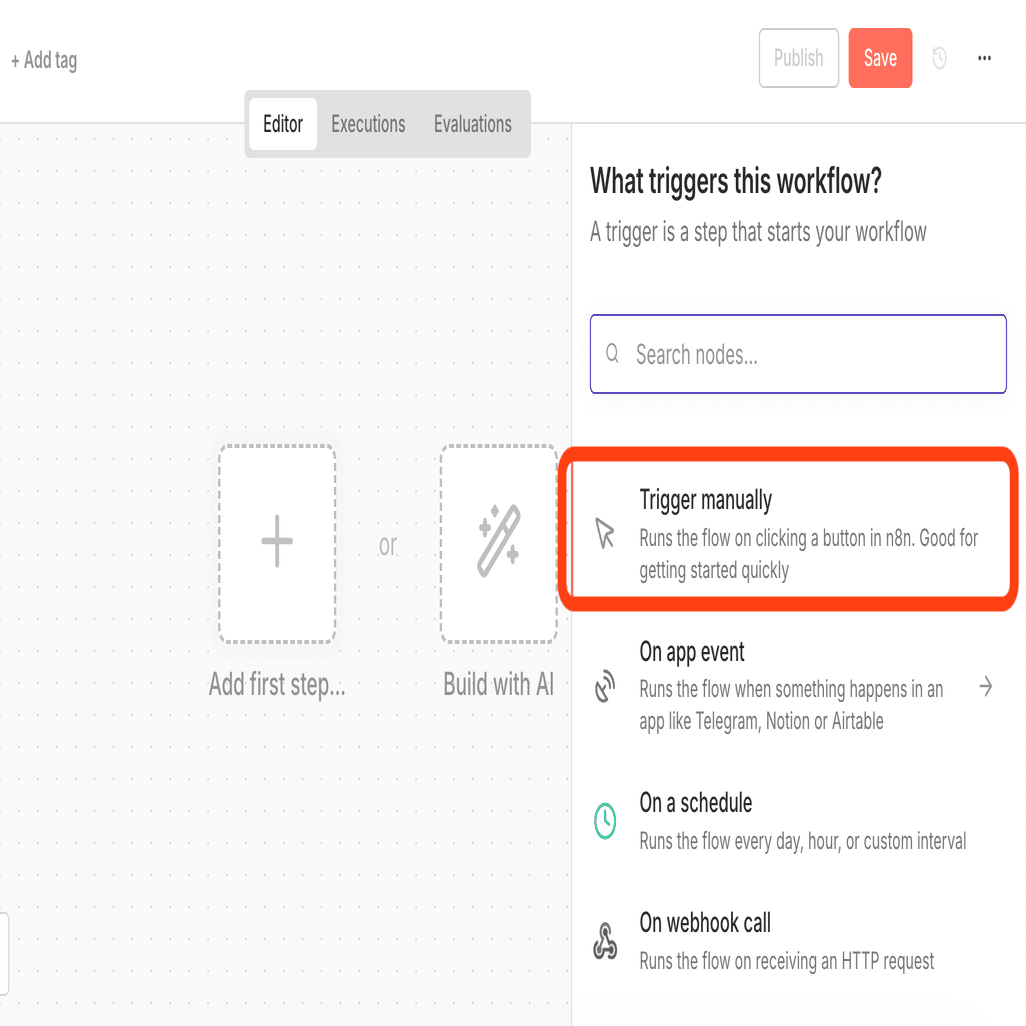Click Add tag link
The width and height of the screenshot is (1026, 1026).
pyautogui.click(x=44, y=61)
